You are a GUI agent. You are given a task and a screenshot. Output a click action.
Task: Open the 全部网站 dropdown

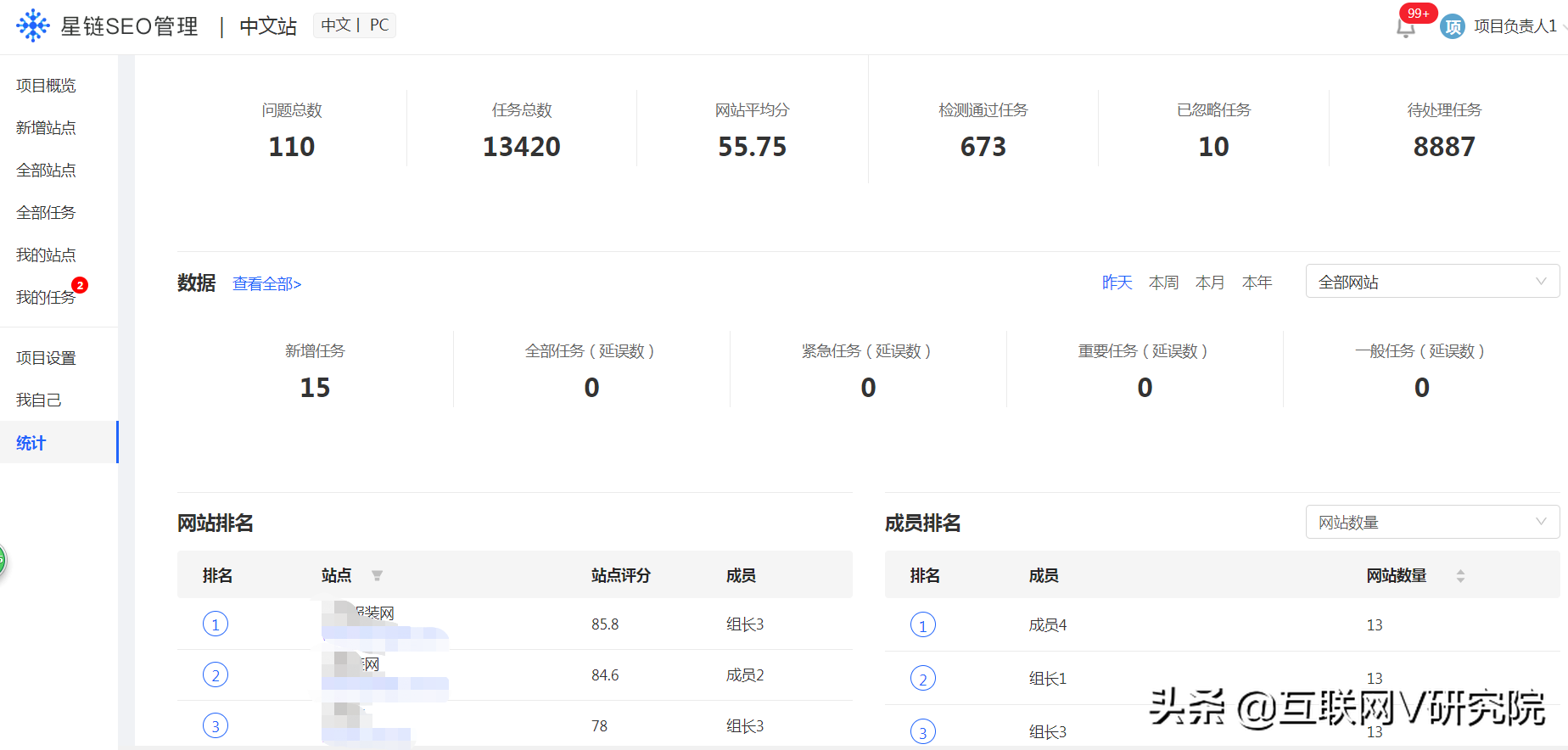click(1432, 282)
